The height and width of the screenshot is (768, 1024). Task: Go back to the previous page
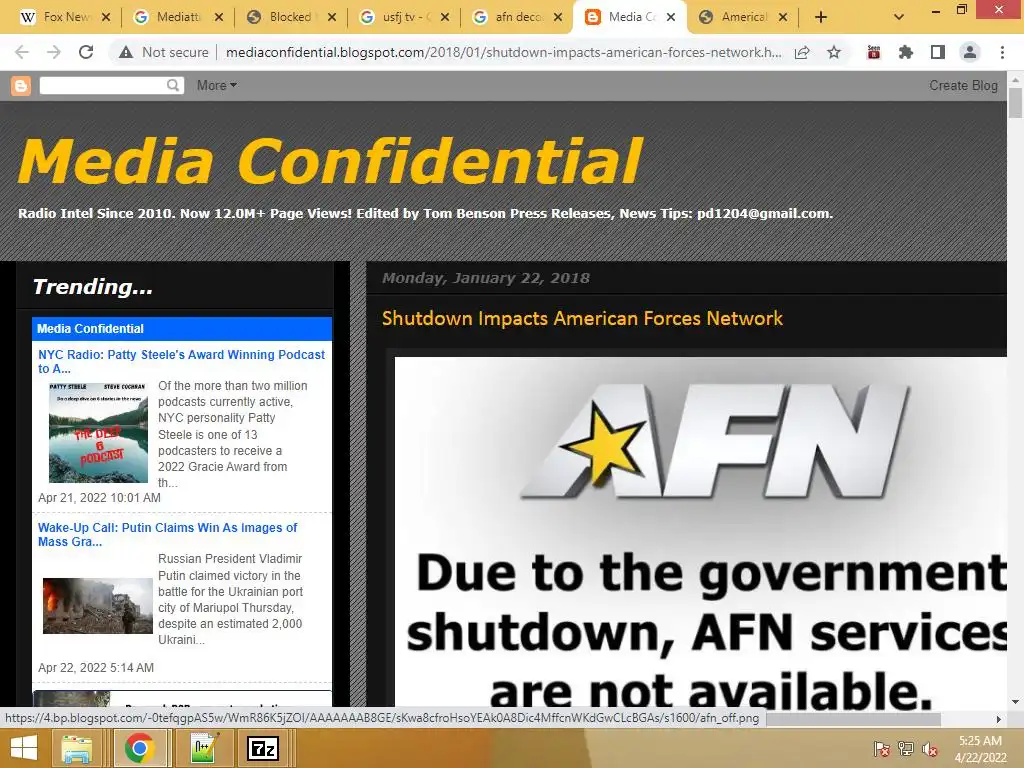pyautogui.click(x=22, y=52)
